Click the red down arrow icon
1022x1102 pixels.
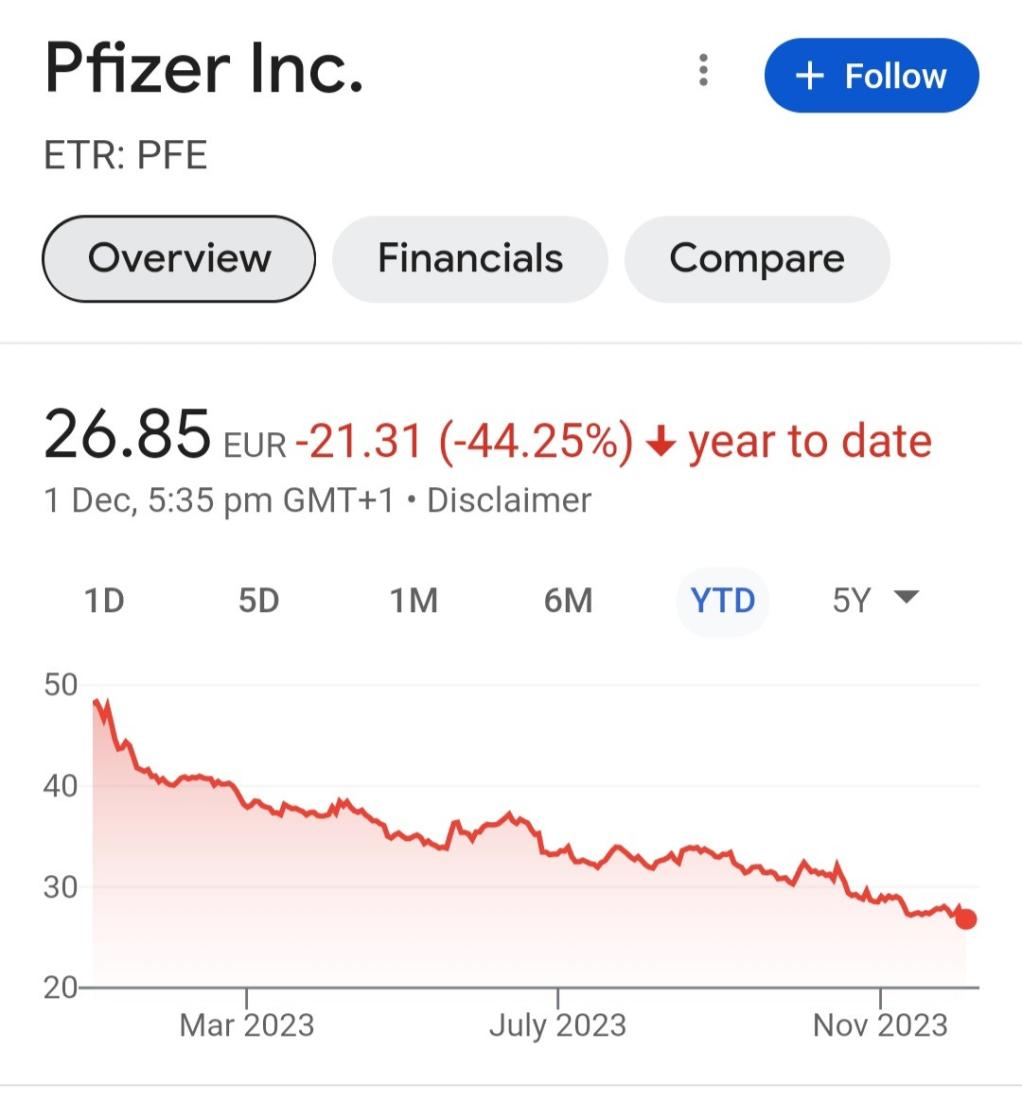pos(660,443)
